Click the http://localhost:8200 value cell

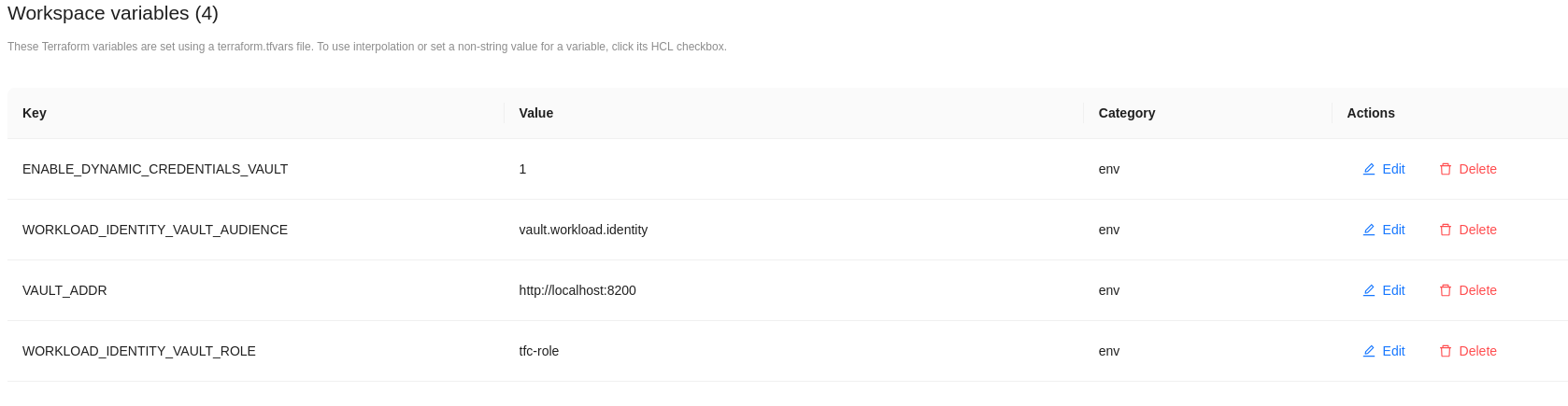[577, 290]
